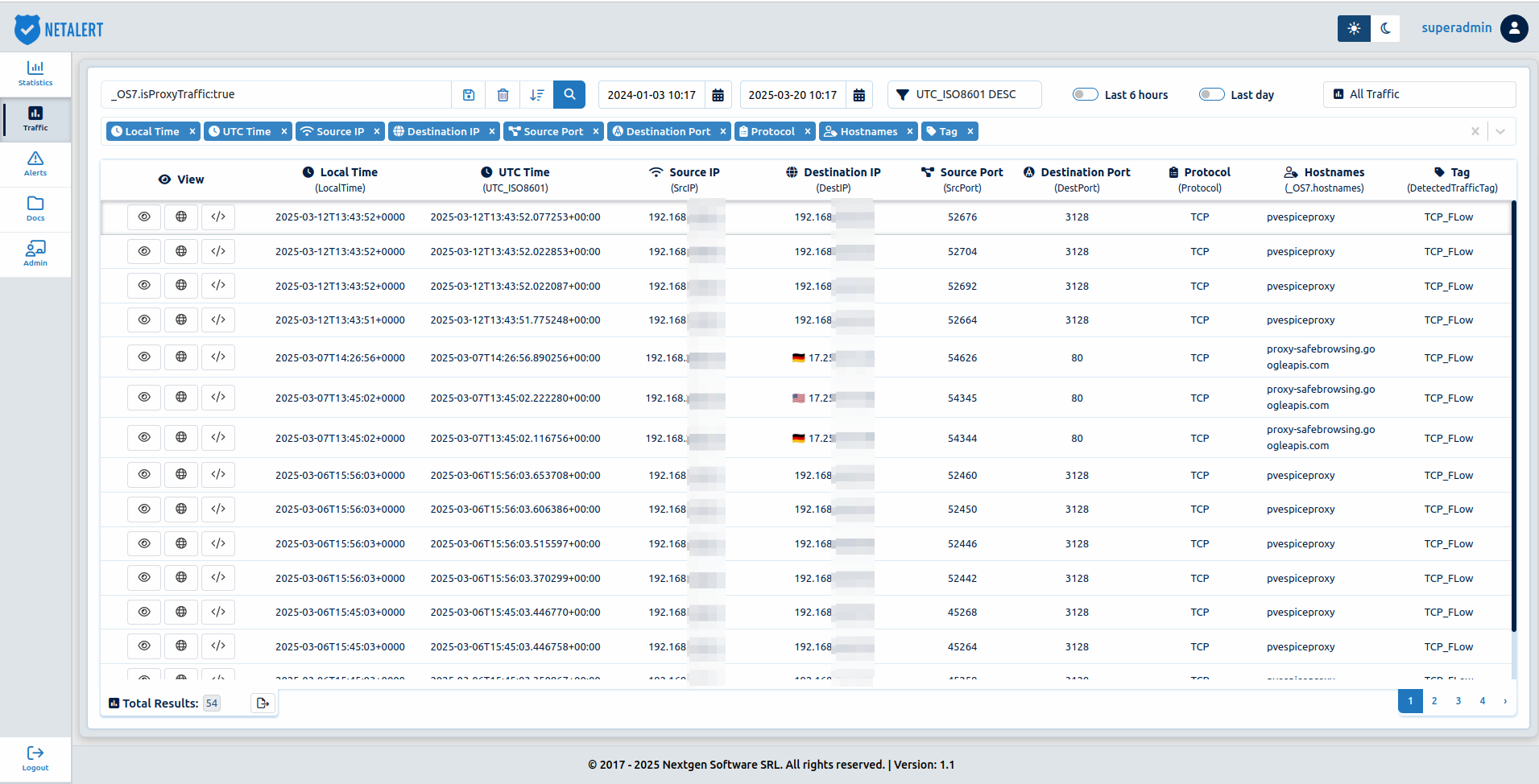Toggle the Last day switch
Screen dimensions: 1539x784
pos(1211,94)
